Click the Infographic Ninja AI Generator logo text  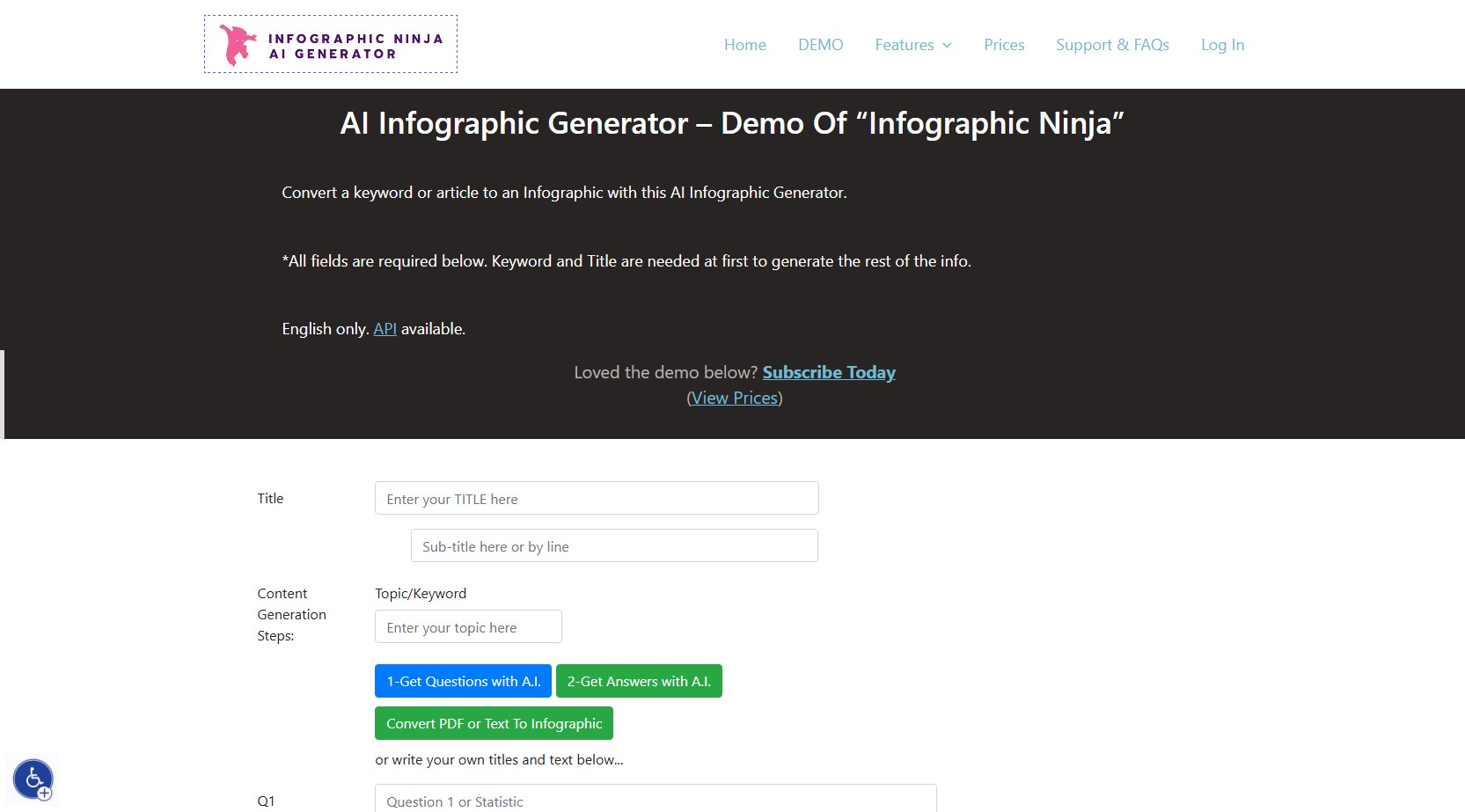tap(355, 46)
